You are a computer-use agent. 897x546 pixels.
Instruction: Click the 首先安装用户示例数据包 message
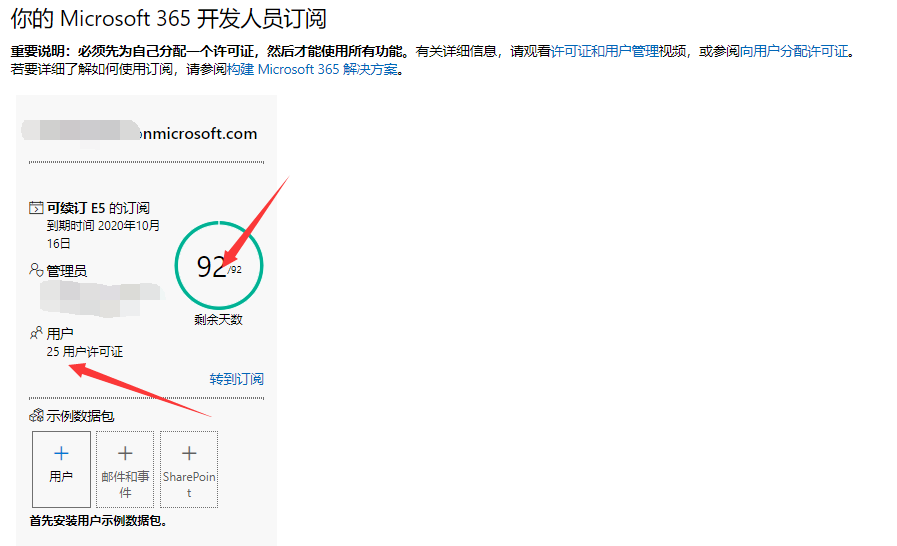(x=98, y=521)
